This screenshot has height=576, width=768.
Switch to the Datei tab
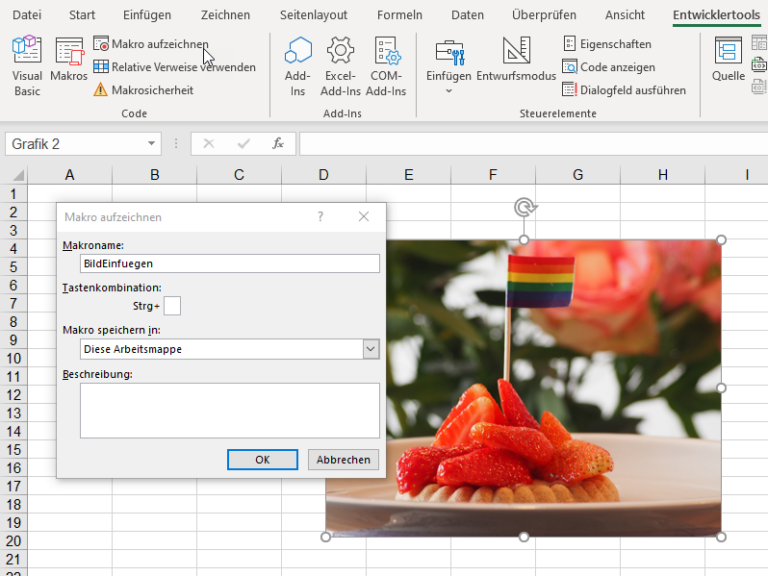27,15
